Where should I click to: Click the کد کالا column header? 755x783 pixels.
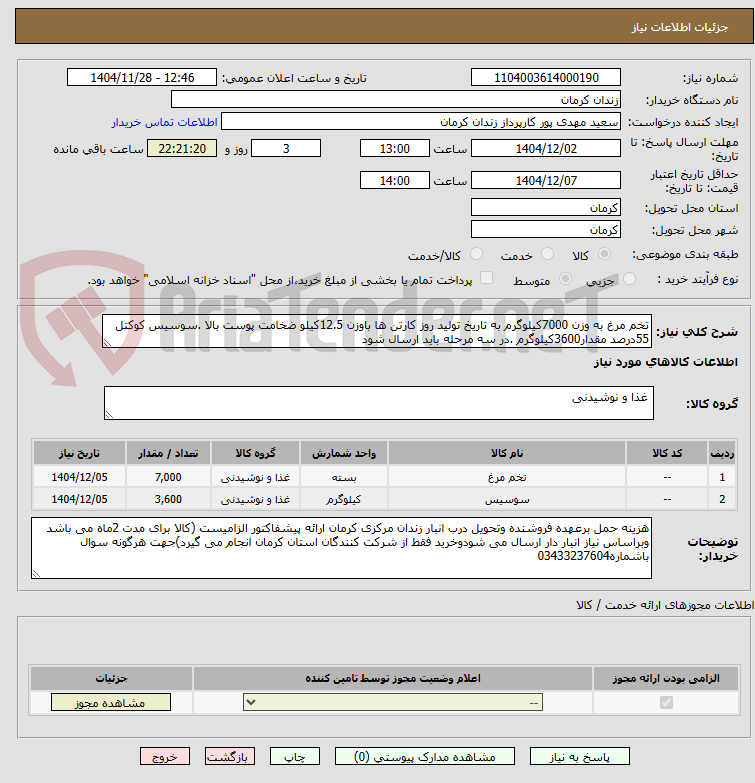pyautogui.click(x=667, y=453)
